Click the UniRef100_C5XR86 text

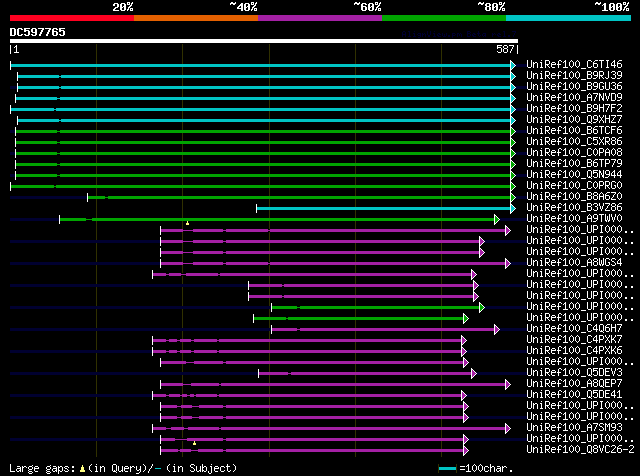574,142
